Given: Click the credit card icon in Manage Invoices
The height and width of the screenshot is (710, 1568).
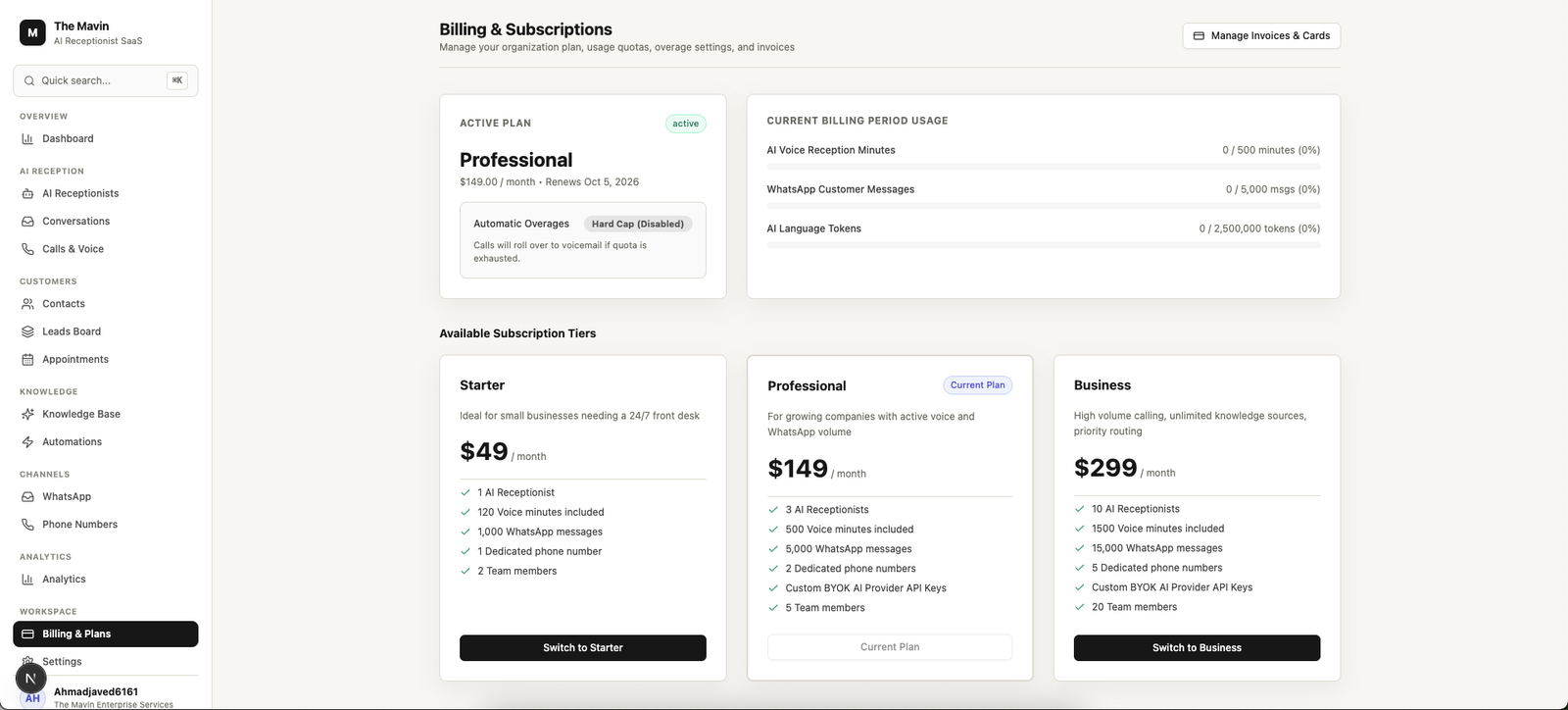Looking at the screenshot, I should 1199,35.
